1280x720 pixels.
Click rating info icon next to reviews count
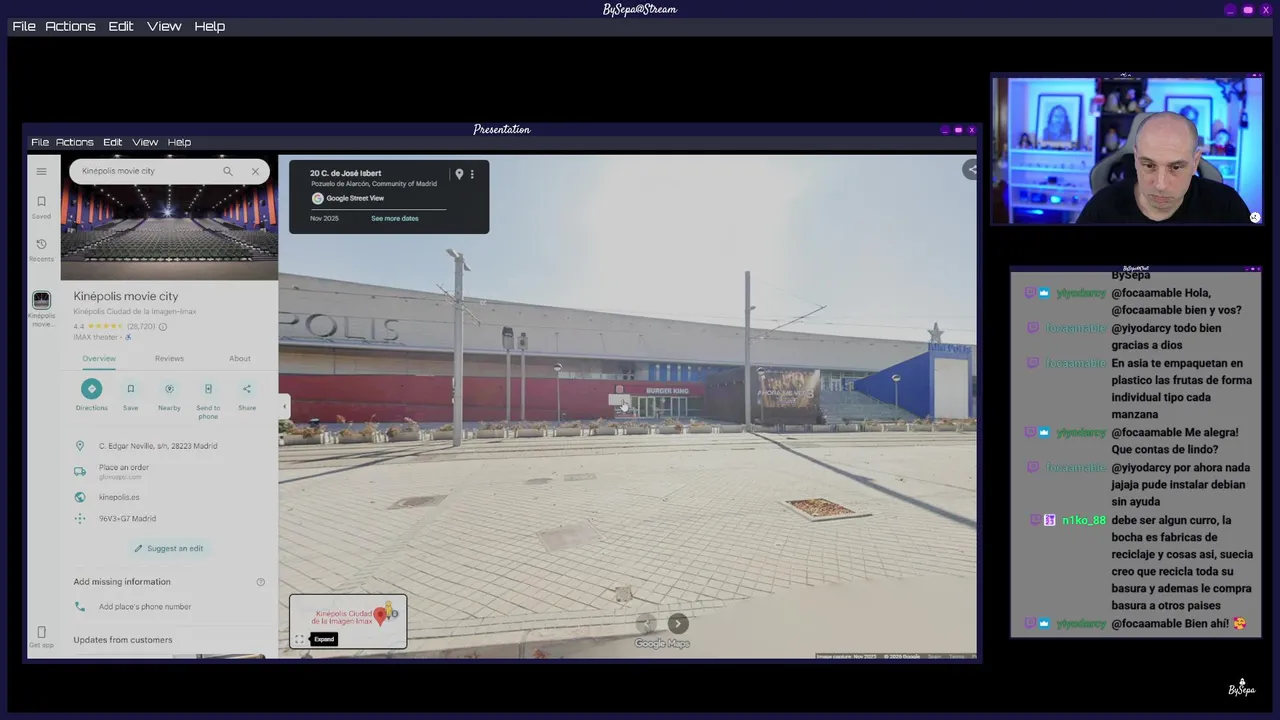tap(163, 326)
